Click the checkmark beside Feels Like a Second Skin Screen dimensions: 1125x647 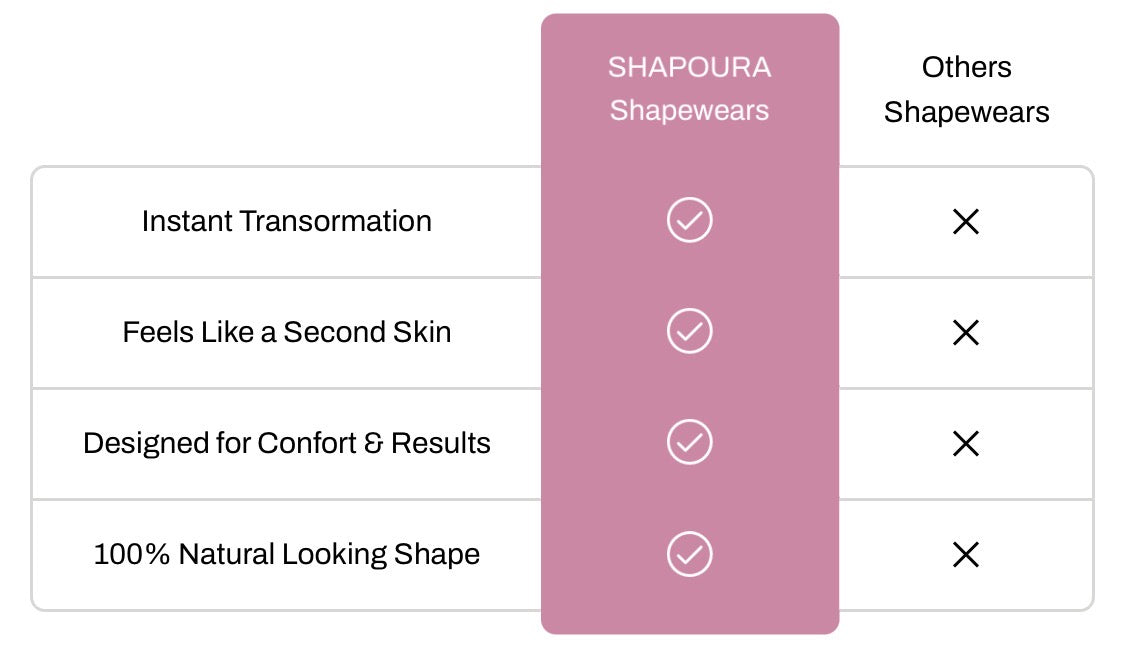tap(689, 331)
